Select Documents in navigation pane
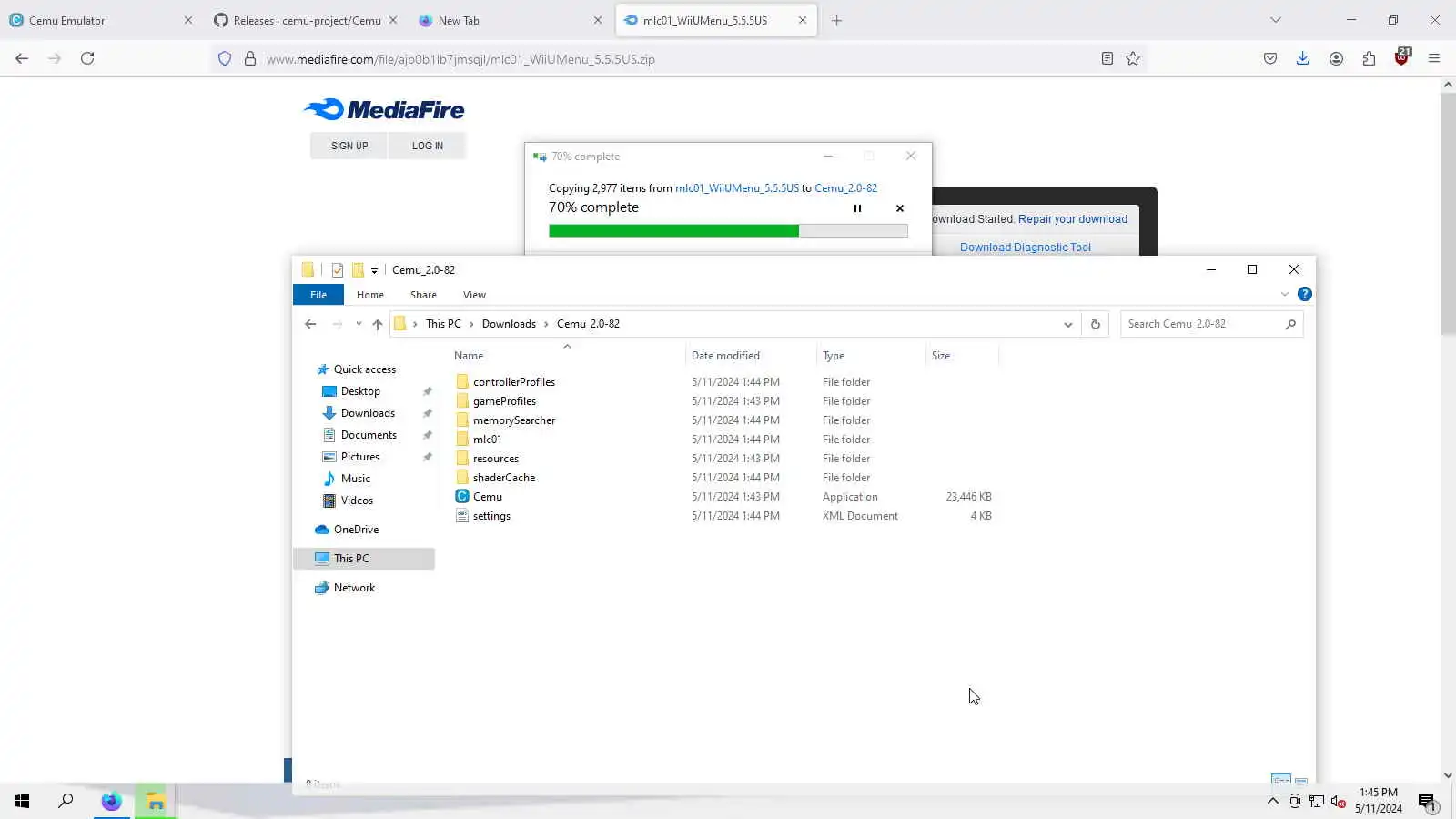 pos(369,435)
